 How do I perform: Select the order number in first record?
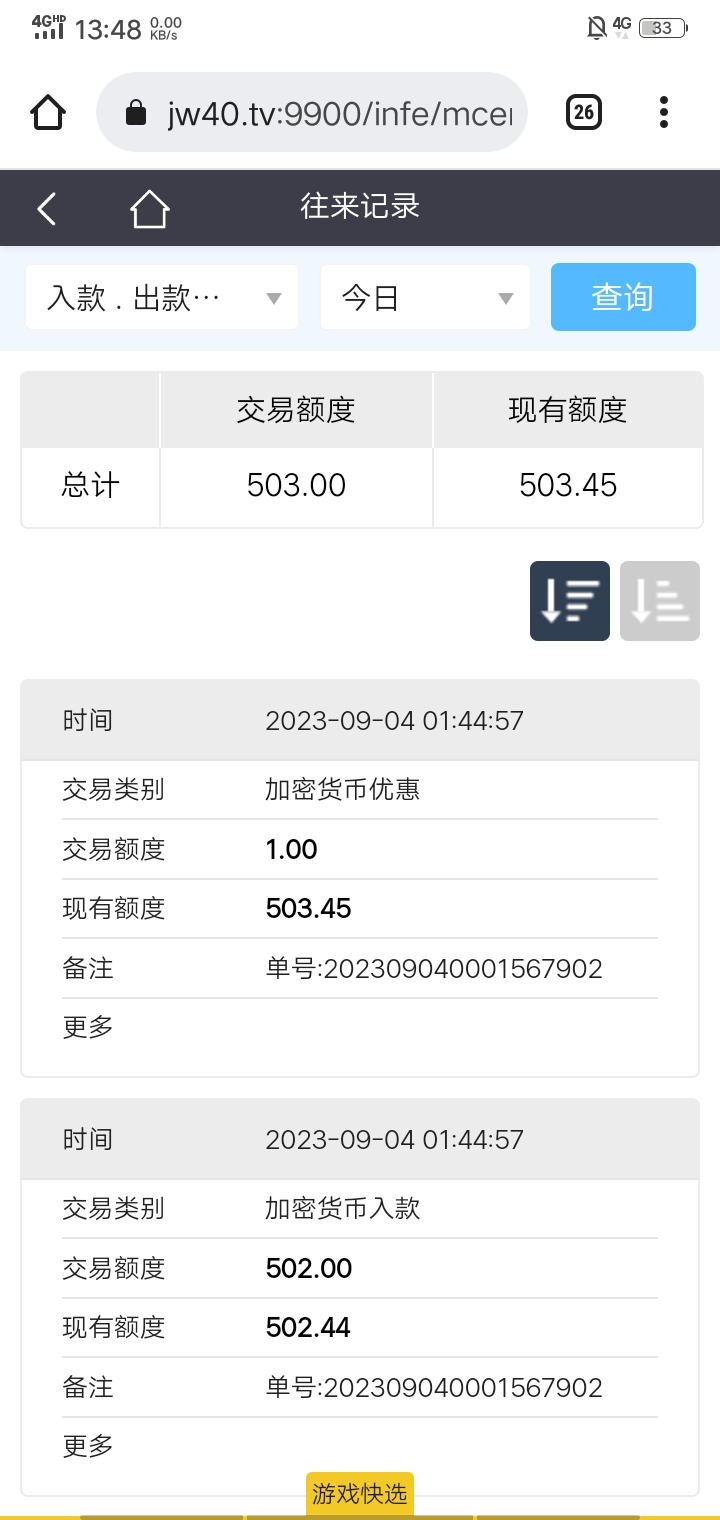coord(434,968)
